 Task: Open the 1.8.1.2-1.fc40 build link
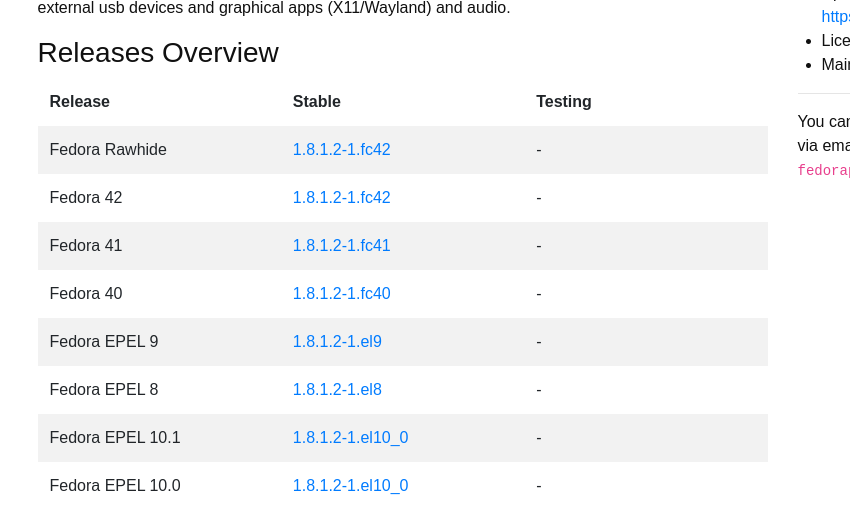341,294
